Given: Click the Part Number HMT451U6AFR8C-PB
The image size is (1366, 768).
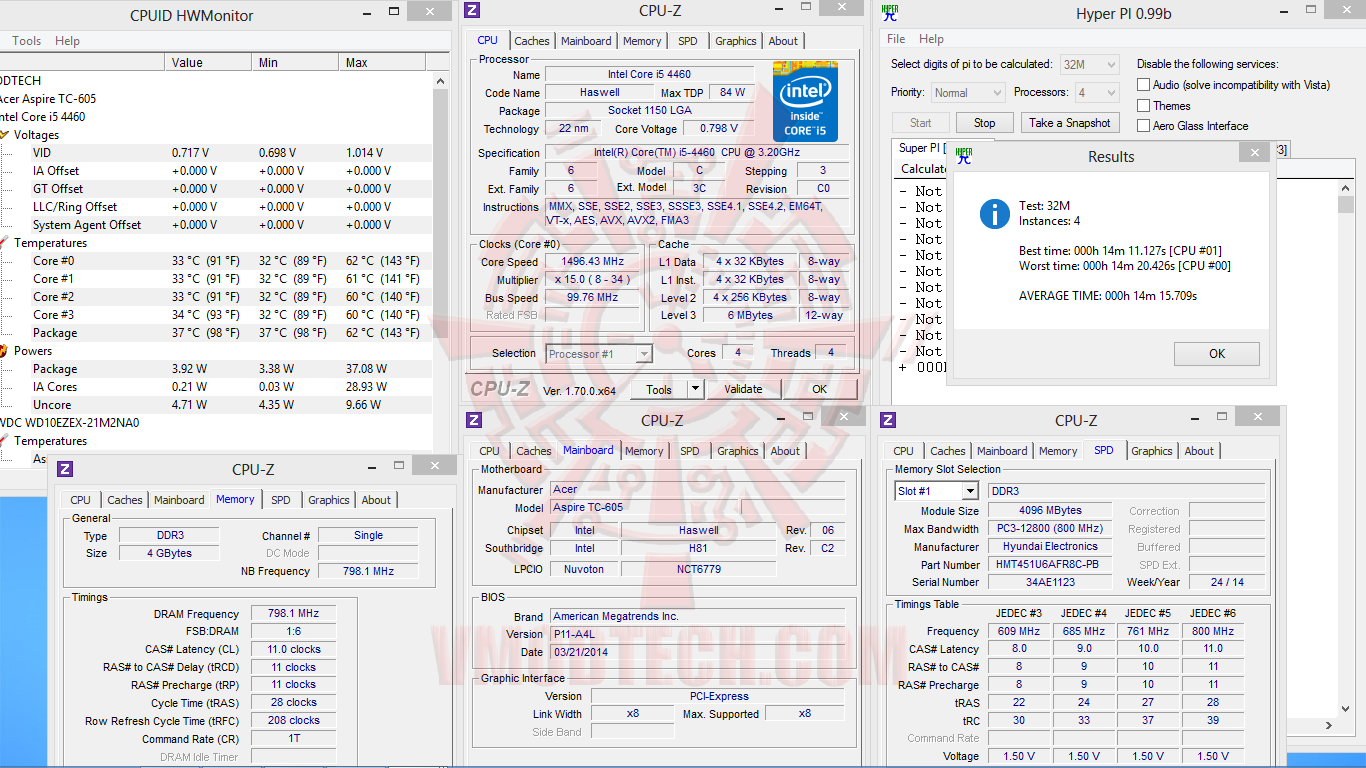Looking at the screenshot, I should 1050,565.
